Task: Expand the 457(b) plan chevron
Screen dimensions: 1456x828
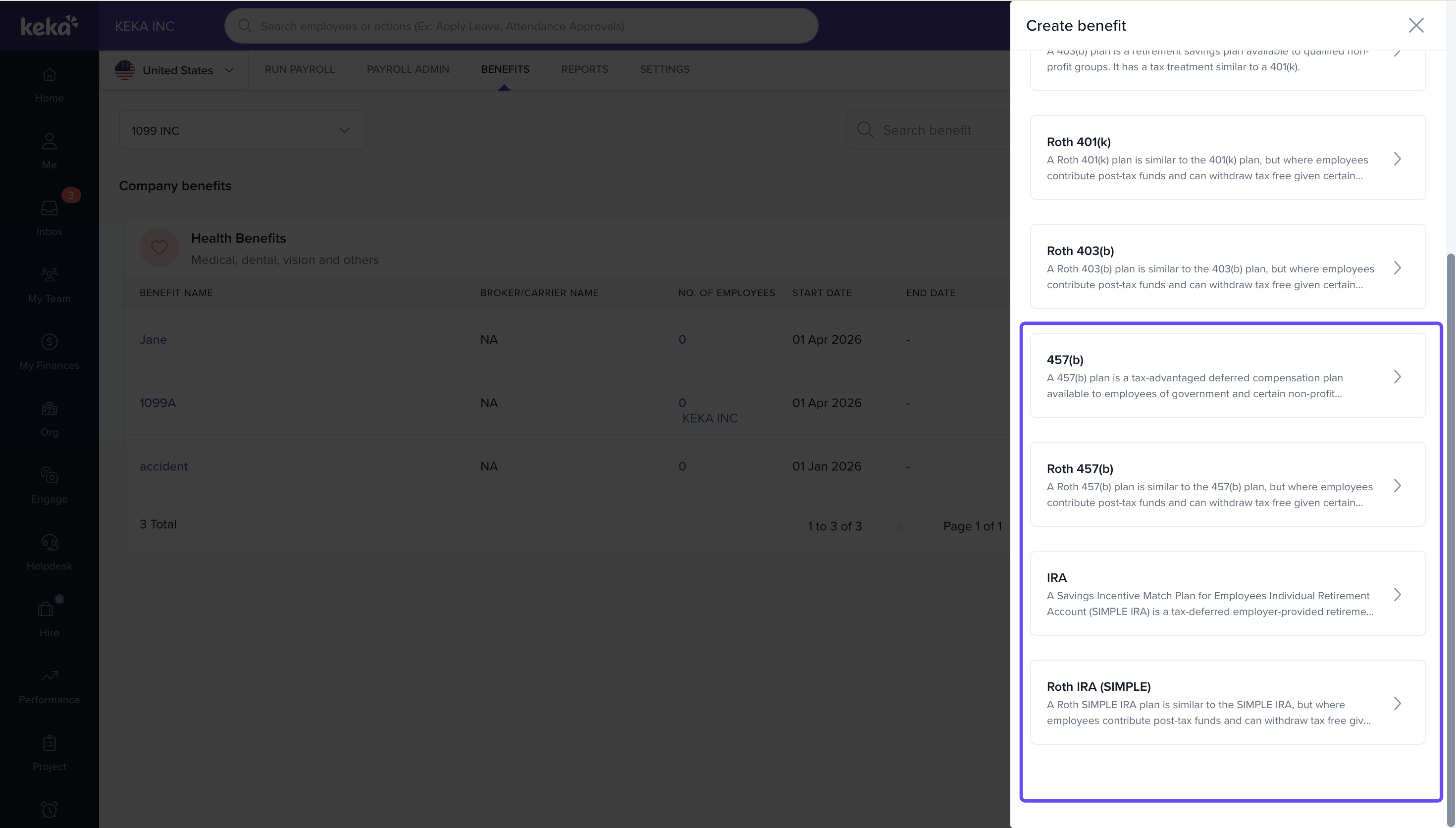Action: (x=1397, y=376)
